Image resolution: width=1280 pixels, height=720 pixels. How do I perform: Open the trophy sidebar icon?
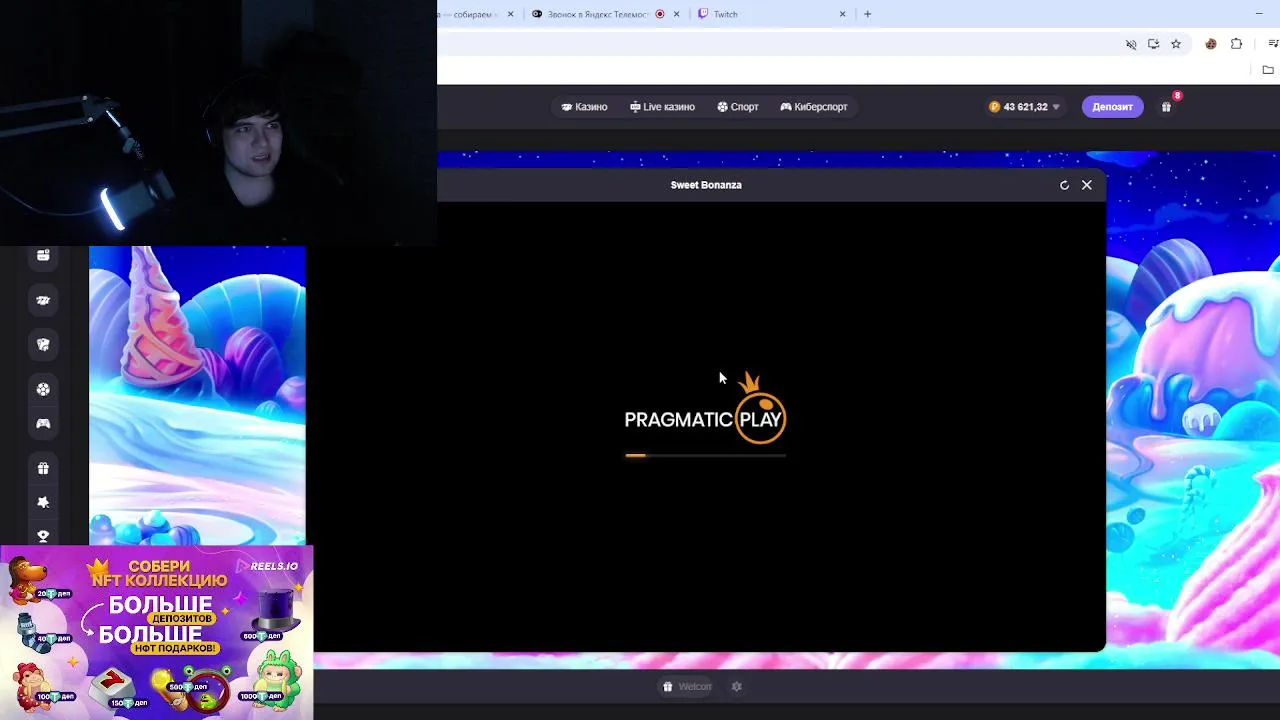pyautogui.click(x=43, y=537)
